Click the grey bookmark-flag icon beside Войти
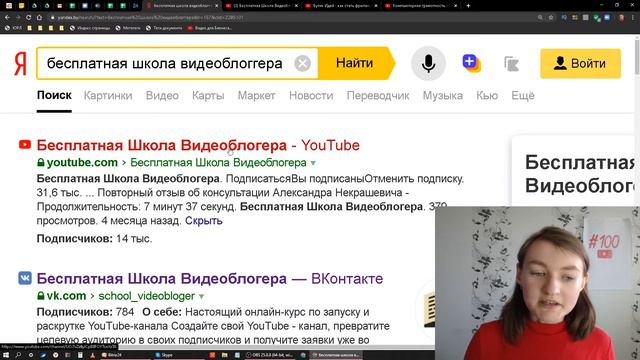Image resolution: width=640 pixels, height=360 pixels. point(511,64)
